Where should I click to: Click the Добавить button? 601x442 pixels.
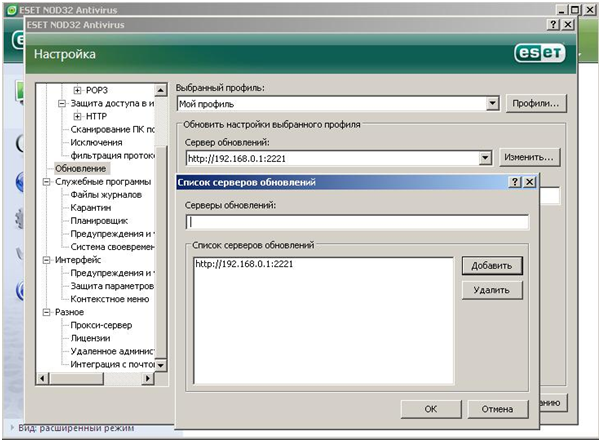pos(492,266)
